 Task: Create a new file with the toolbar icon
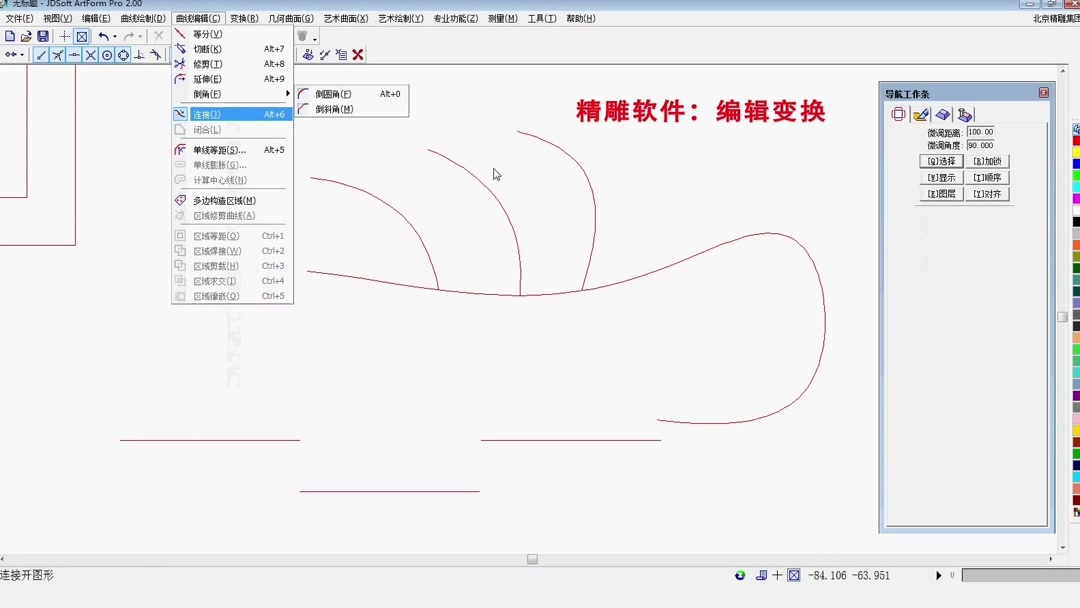coord(10,35)
